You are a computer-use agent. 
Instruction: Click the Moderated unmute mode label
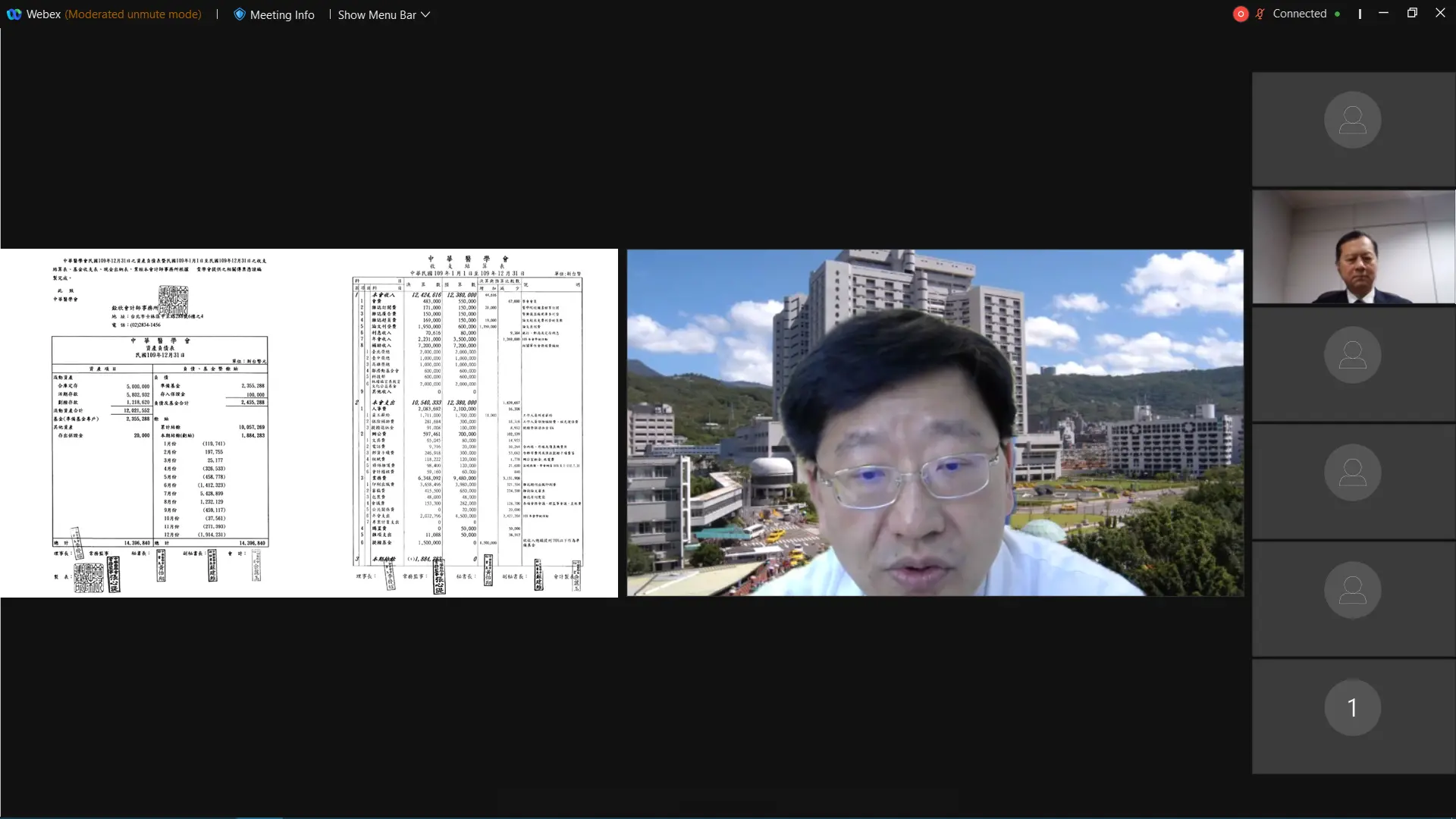tap(133, 14)
